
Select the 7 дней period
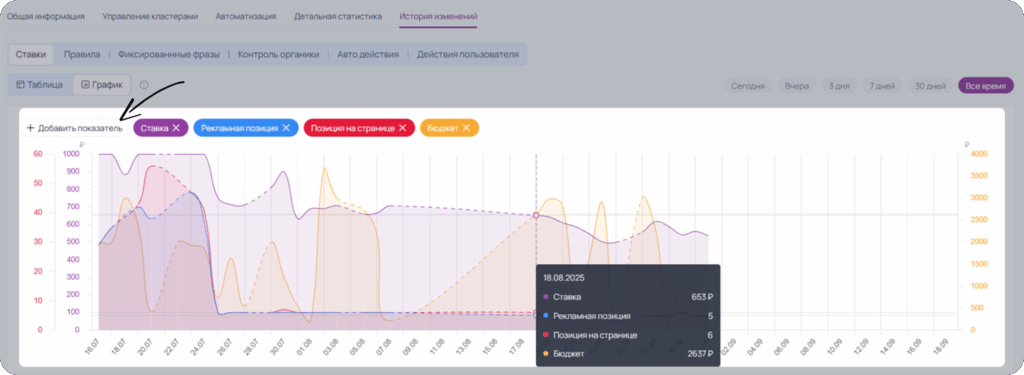click(882, 86)
